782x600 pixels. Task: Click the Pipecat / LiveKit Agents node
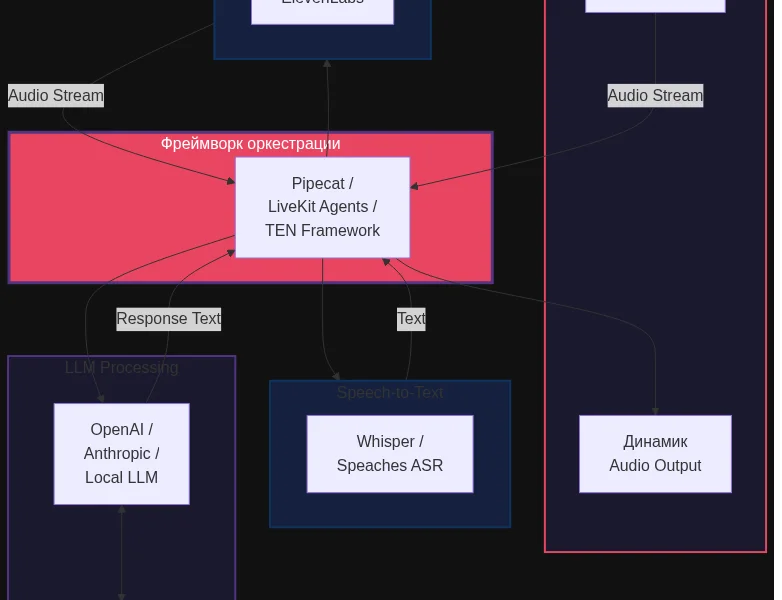click(x=323, y=207)
